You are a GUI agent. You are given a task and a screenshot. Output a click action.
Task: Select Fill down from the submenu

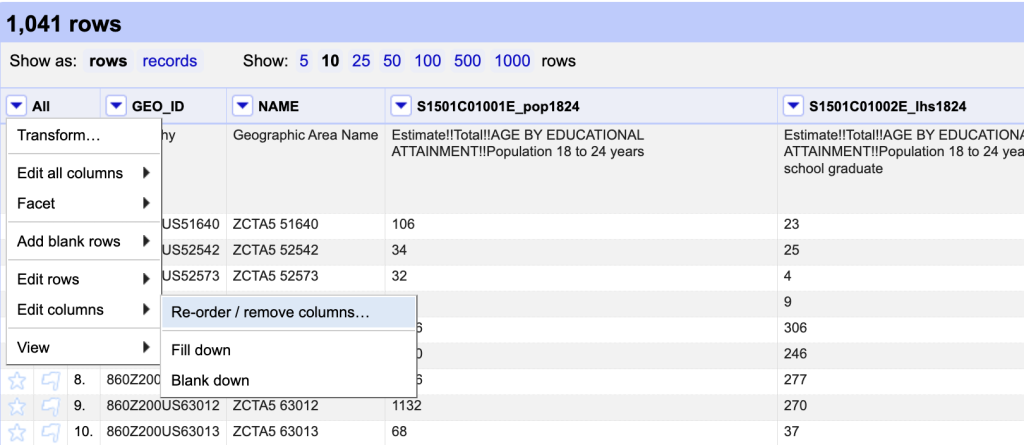pyautogui.click(x=201, y=350)
